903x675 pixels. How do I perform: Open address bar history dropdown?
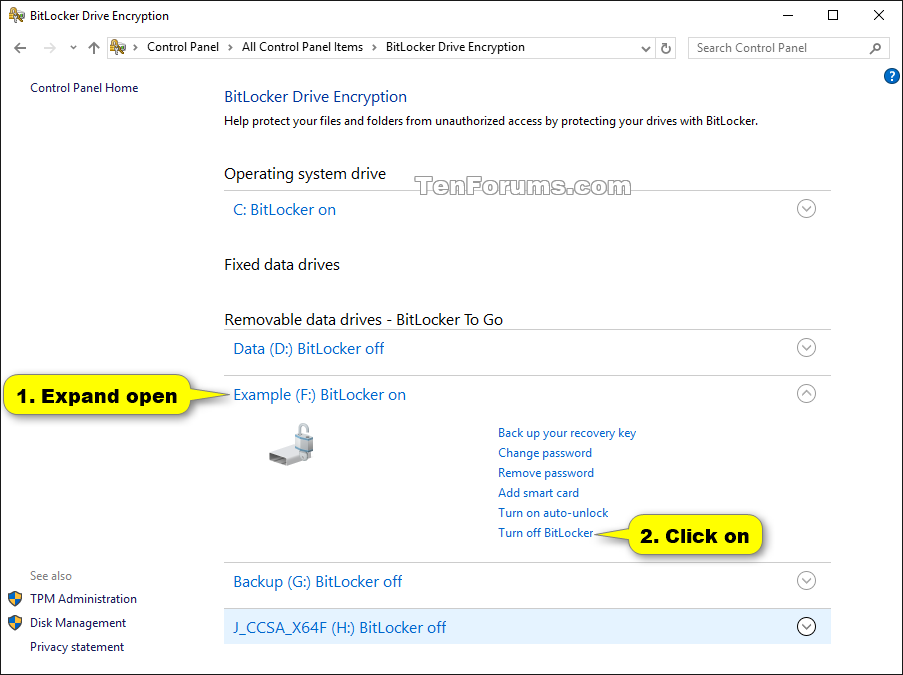click(x=646, y=48)
